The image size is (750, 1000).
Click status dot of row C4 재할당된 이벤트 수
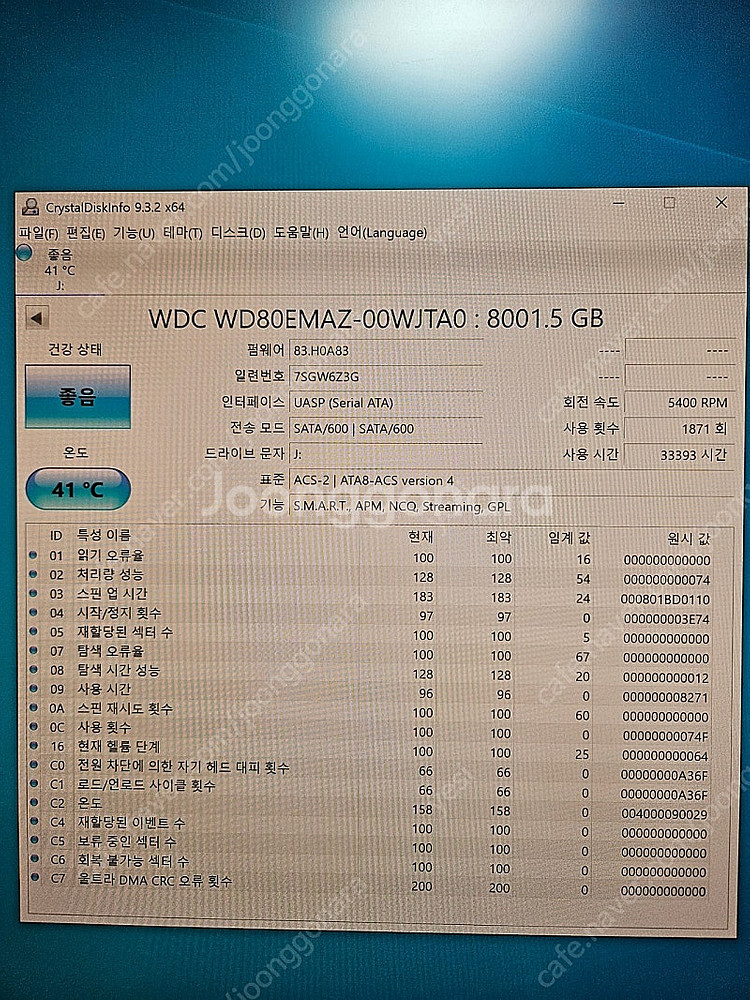click(34, 821)
